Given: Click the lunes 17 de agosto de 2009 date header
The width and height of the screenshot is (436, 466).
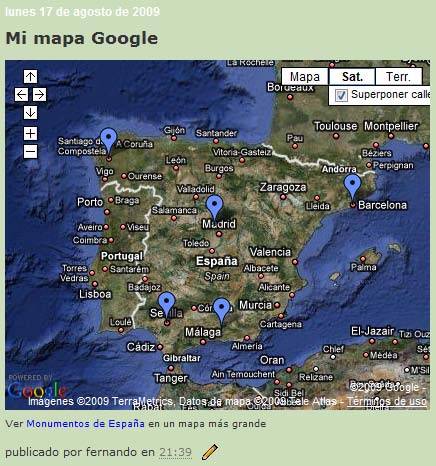Looking at the screenshot, I should click(83, 12).
